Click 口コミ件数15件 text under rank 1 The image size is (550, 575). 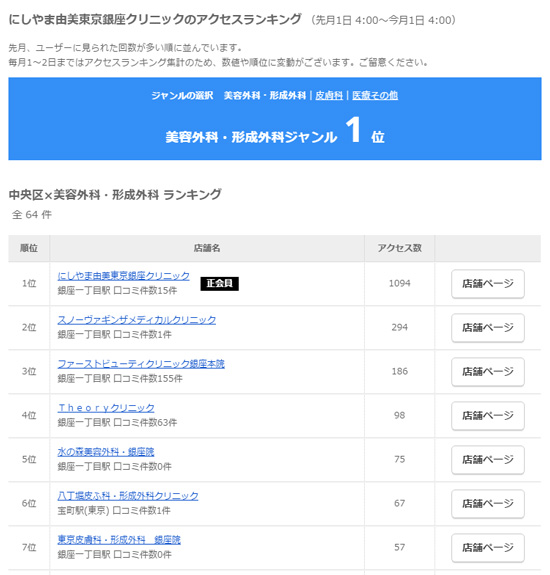[145, 290]
